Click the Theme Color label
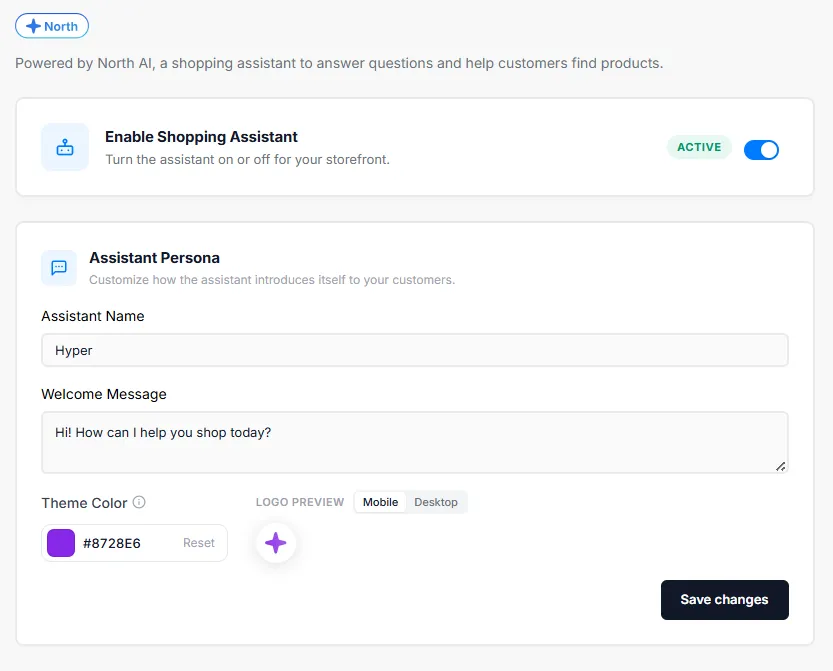 tap(84, 503)
